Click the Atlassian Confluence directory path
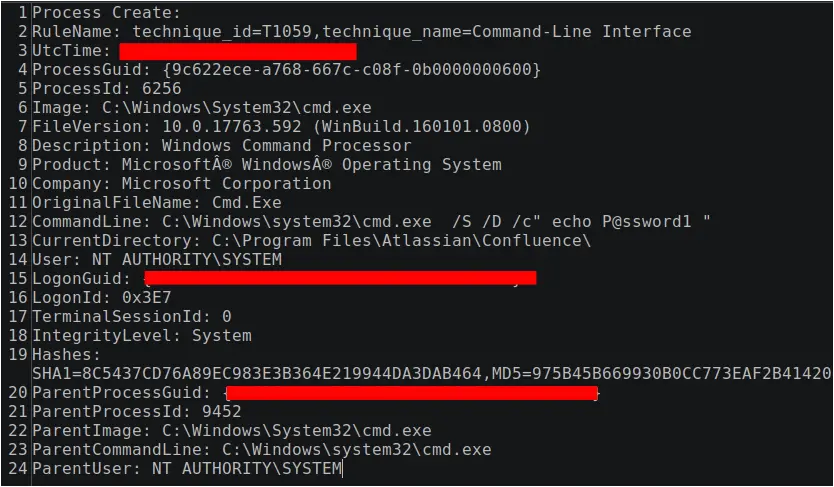Viewport: 834px width, 487px height. [401, 241]
